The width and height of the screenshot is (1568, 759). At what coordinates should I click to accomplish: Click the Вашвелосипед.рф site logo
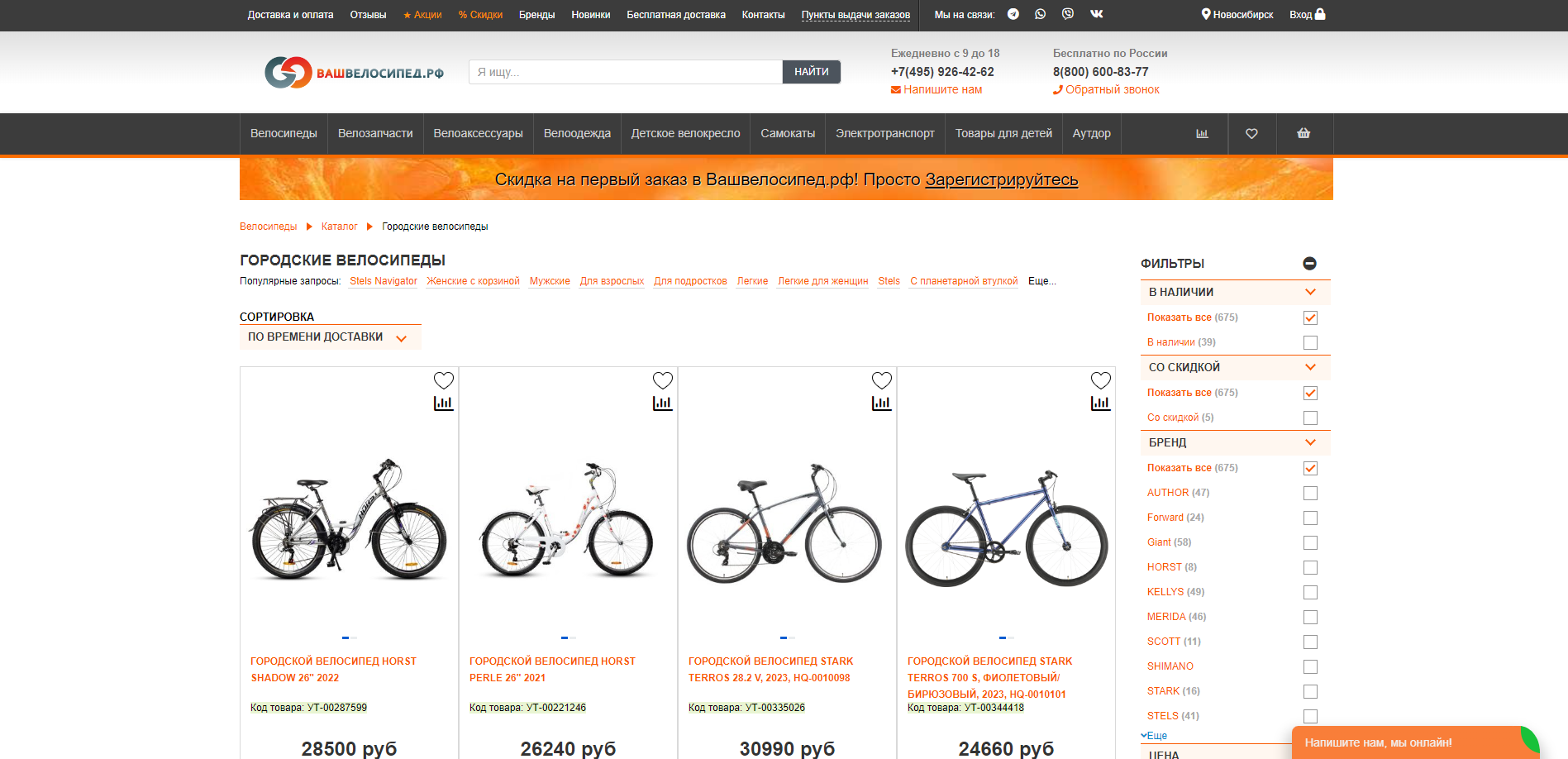(354, 73)
